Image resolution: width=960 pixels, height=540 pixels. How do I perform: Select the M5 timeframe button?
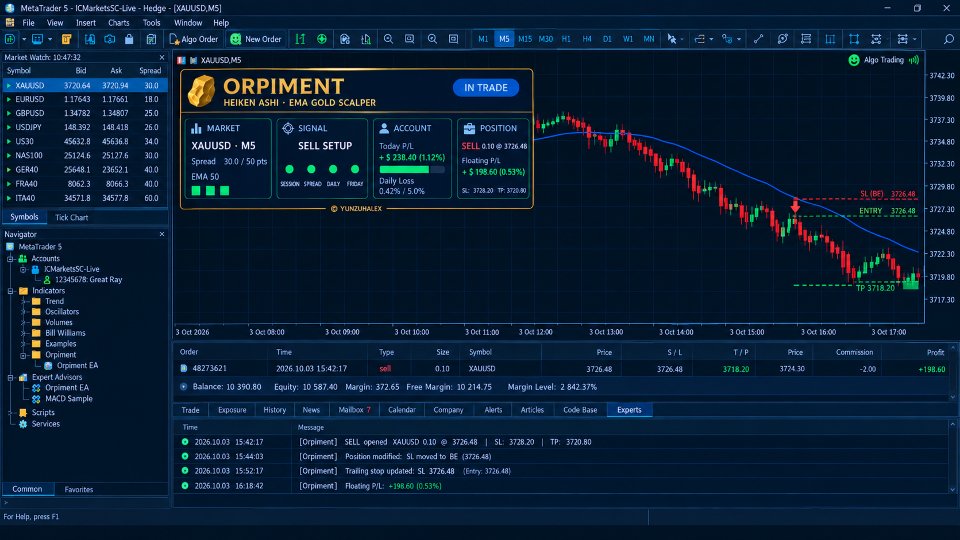(x=504, y=39)
